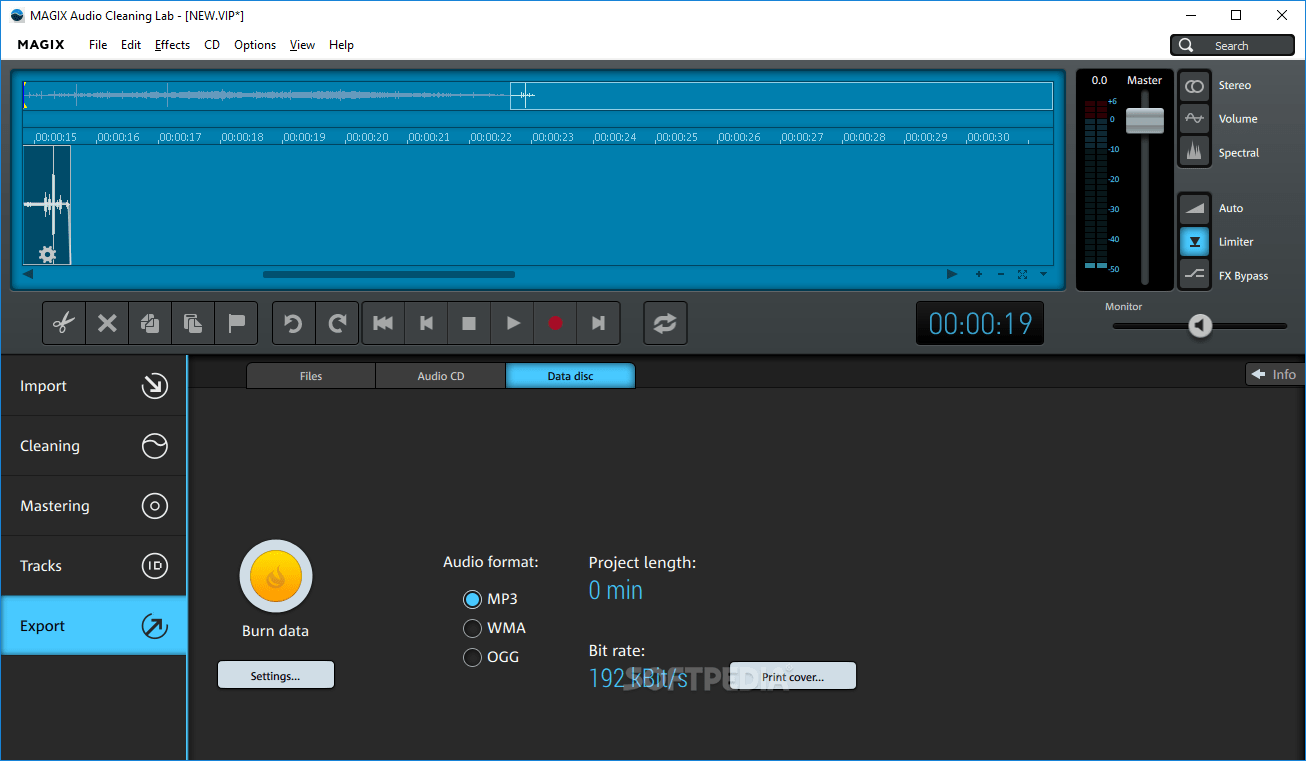
Task: Start recording with the red Record button
Action: click(555, 322)
